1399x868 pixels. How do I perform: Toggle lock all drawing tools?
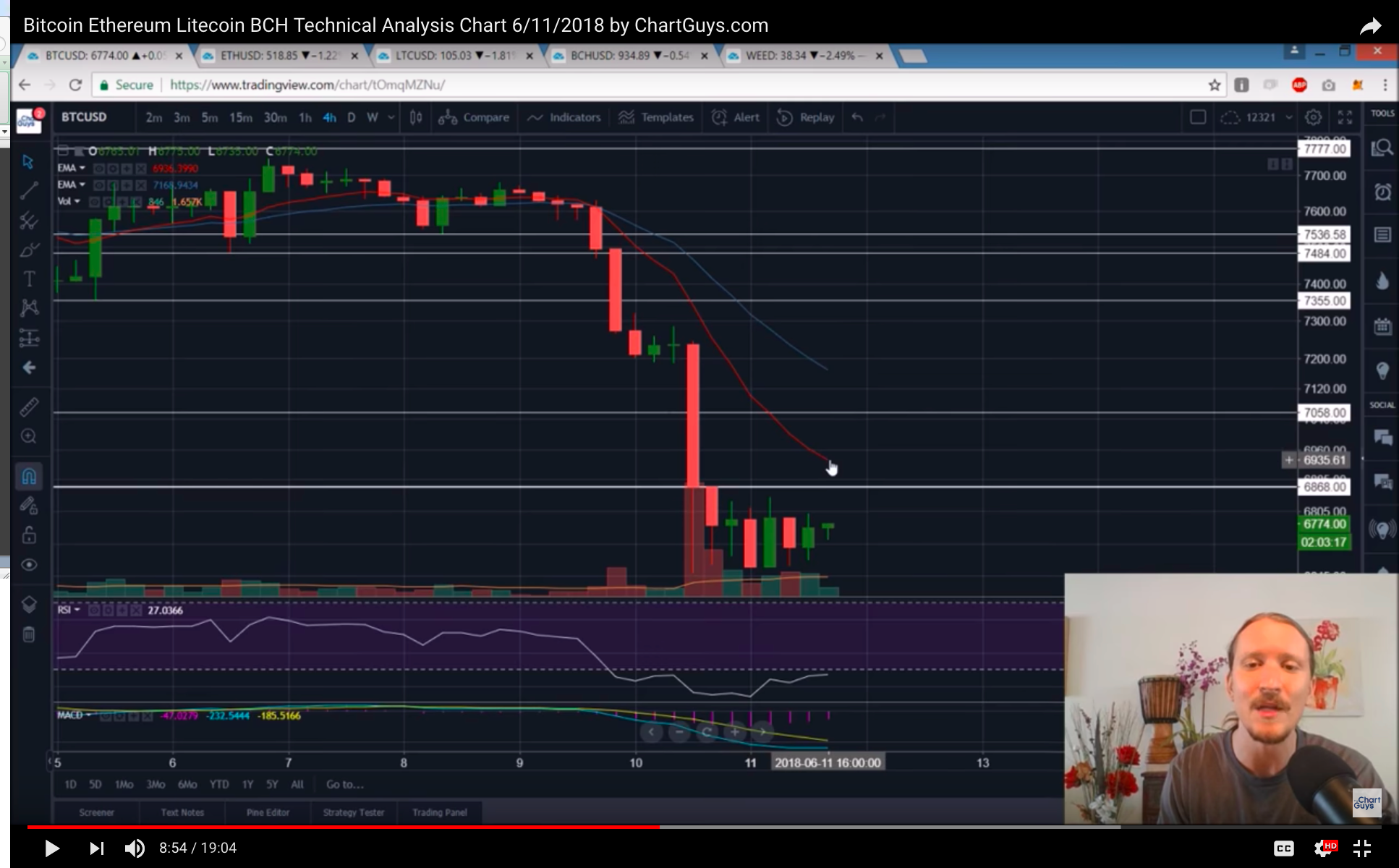29,535
